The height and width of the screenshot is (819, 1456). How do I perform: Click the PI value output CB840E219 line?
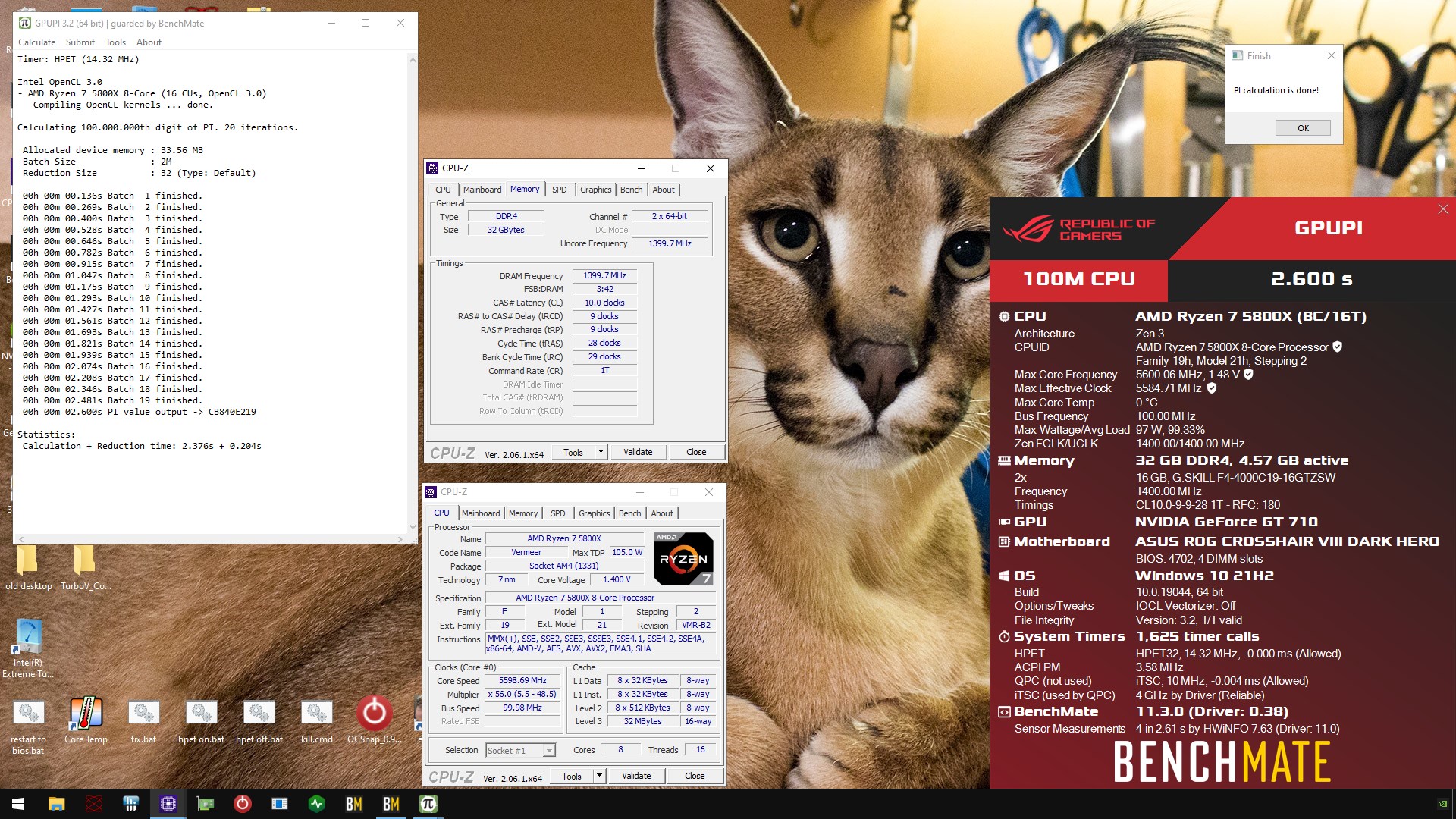(139, 412)
